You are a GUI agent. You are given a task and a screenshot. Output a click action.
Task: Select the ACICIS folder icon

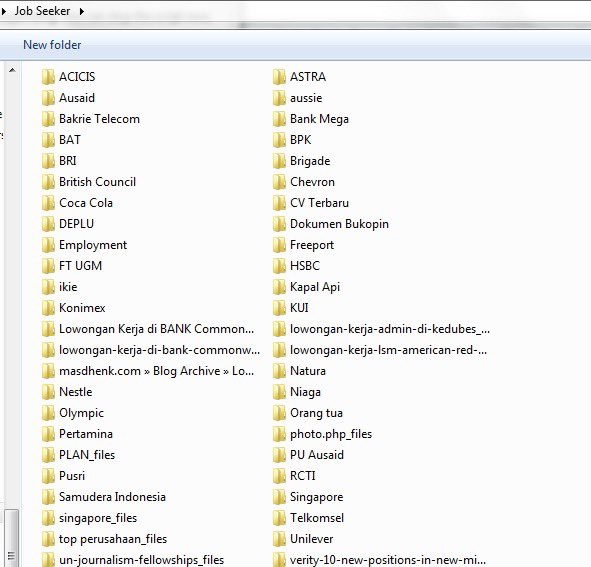coord(48,77)
